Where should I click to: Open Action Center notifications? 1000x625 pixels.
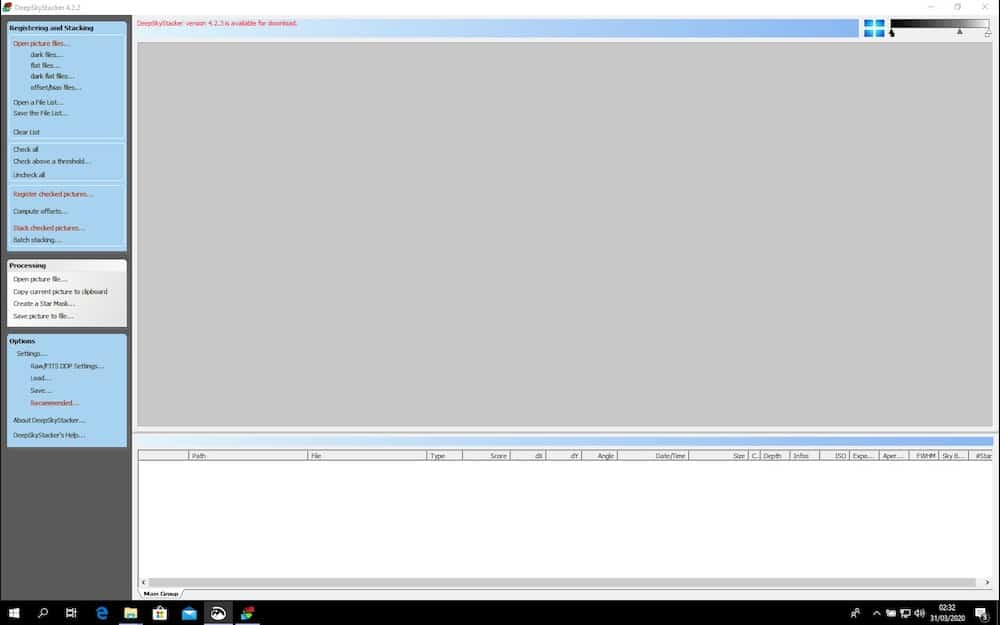point(982,614)
